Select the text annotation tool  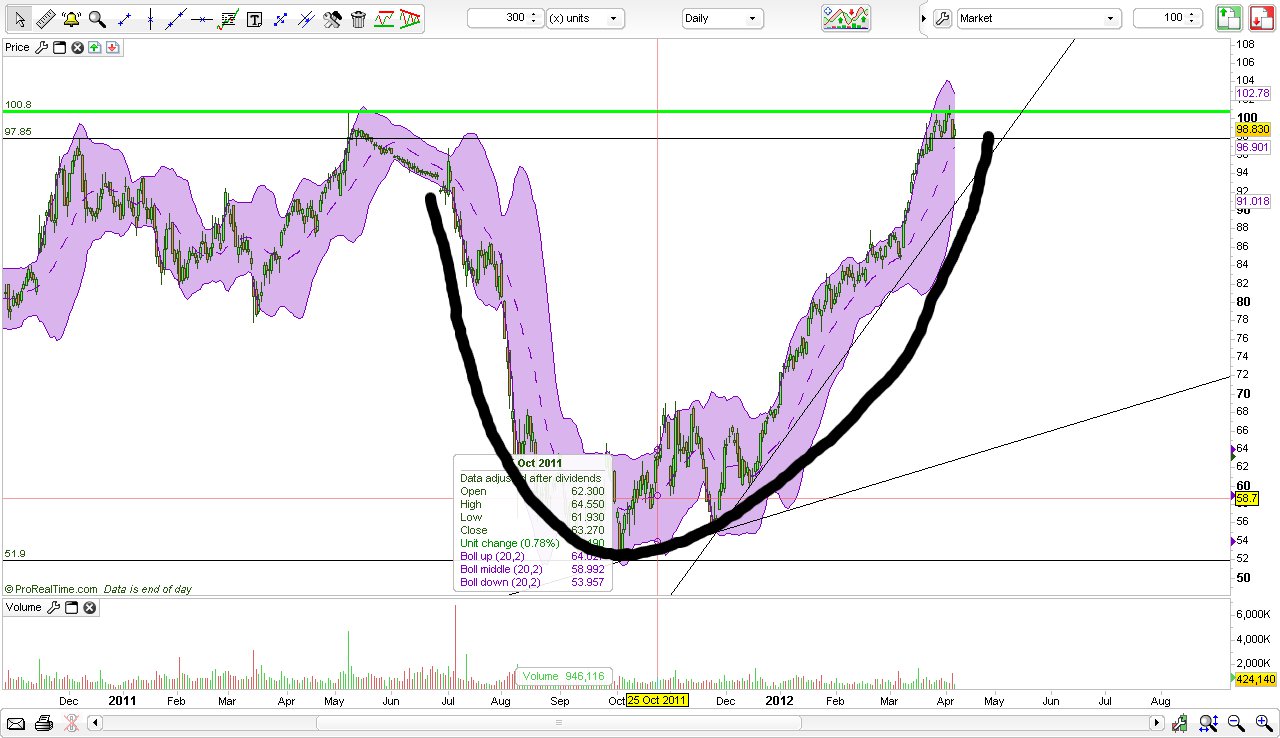[x=253, y=18]
